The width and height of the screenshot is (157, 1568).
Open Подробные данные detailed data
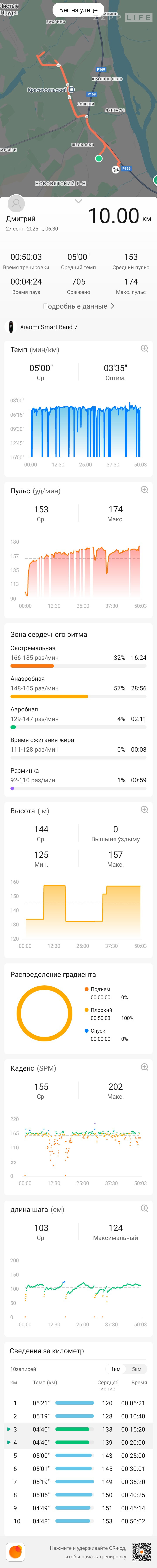click(x=78, y=306)
